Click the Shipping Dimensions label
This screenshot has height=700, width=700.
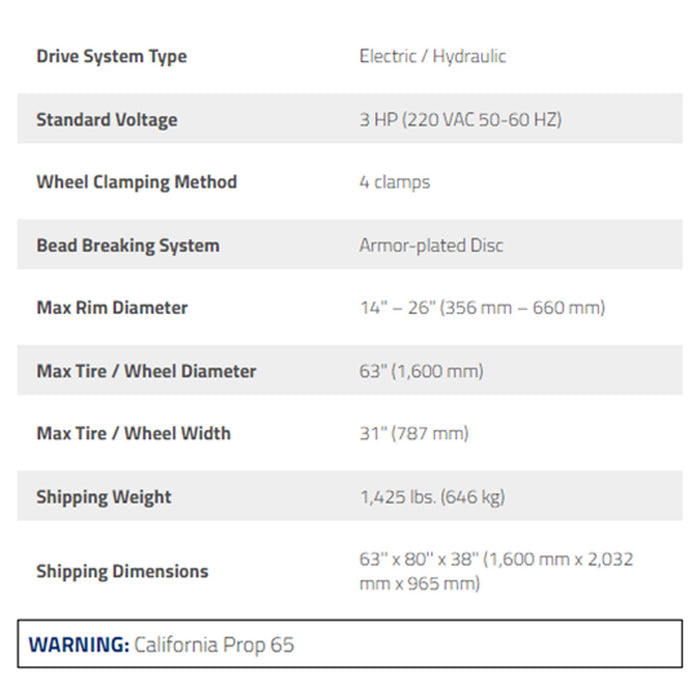pyautogui.click(x=122, y=572)
